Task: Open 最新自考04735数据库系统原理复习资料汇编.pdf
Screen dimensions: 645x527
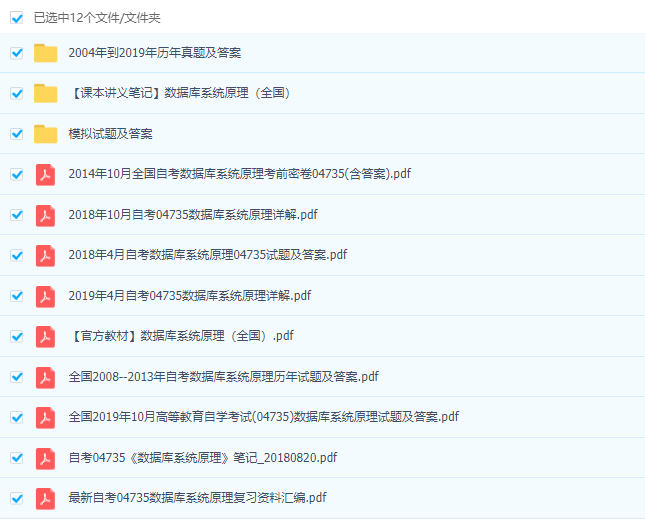Action: click(x=197, y=498)
